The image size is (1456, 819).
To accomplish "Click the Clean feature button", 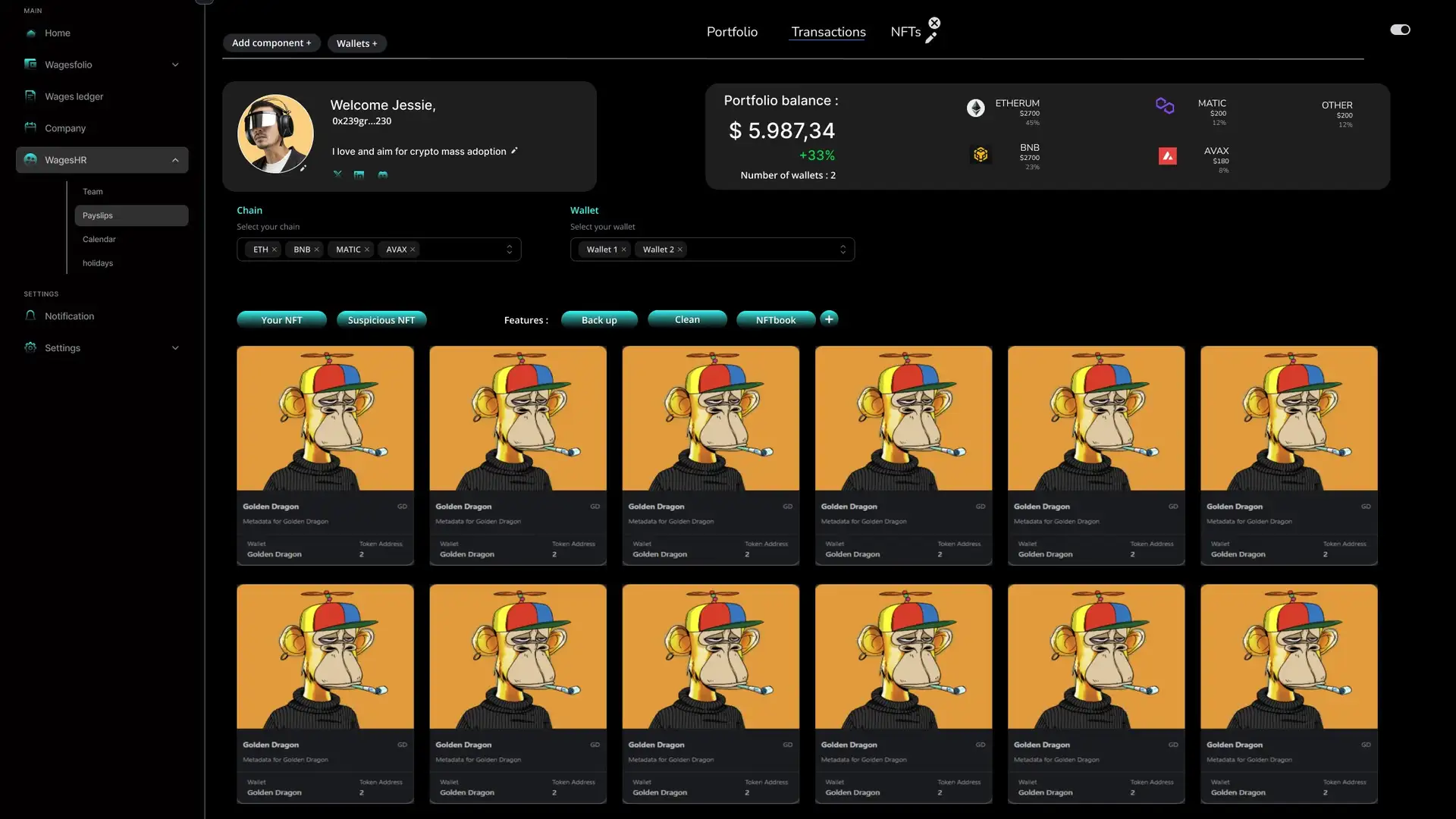I will pyautogui.click(x=687, y=319).
